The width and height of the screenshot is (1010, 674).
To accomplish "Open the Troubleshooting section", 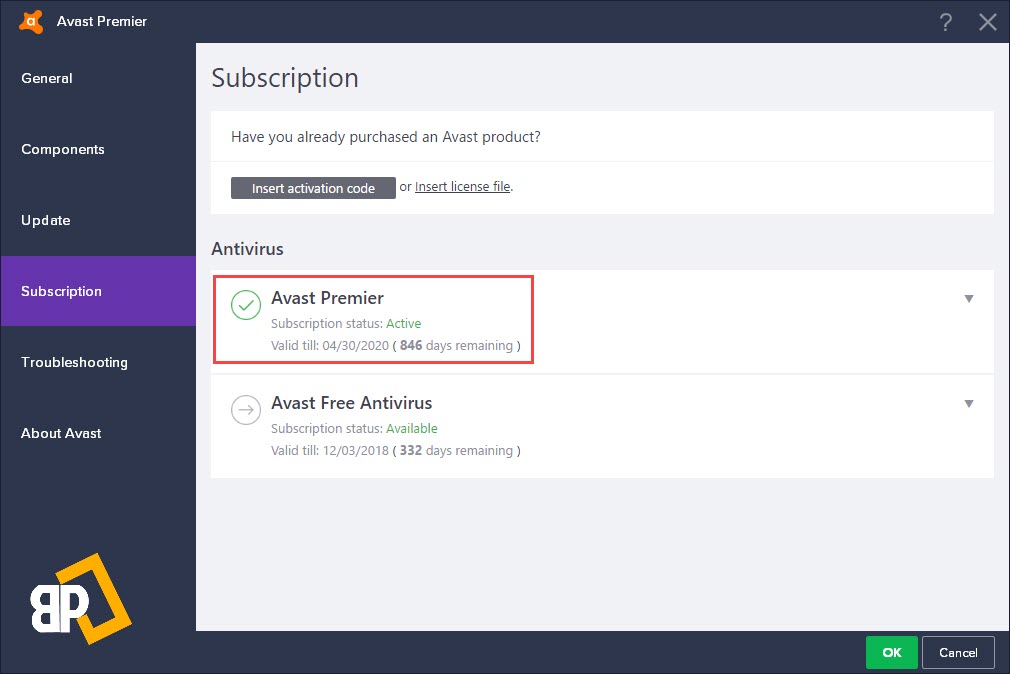I will [74, 362].
